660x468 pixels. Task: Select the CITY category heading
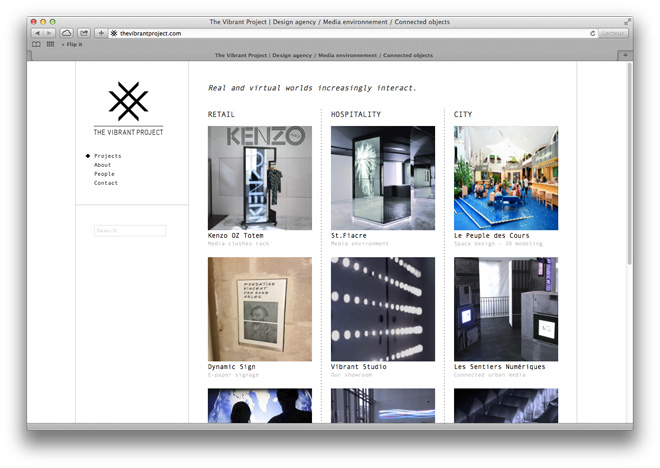point(463,114)
